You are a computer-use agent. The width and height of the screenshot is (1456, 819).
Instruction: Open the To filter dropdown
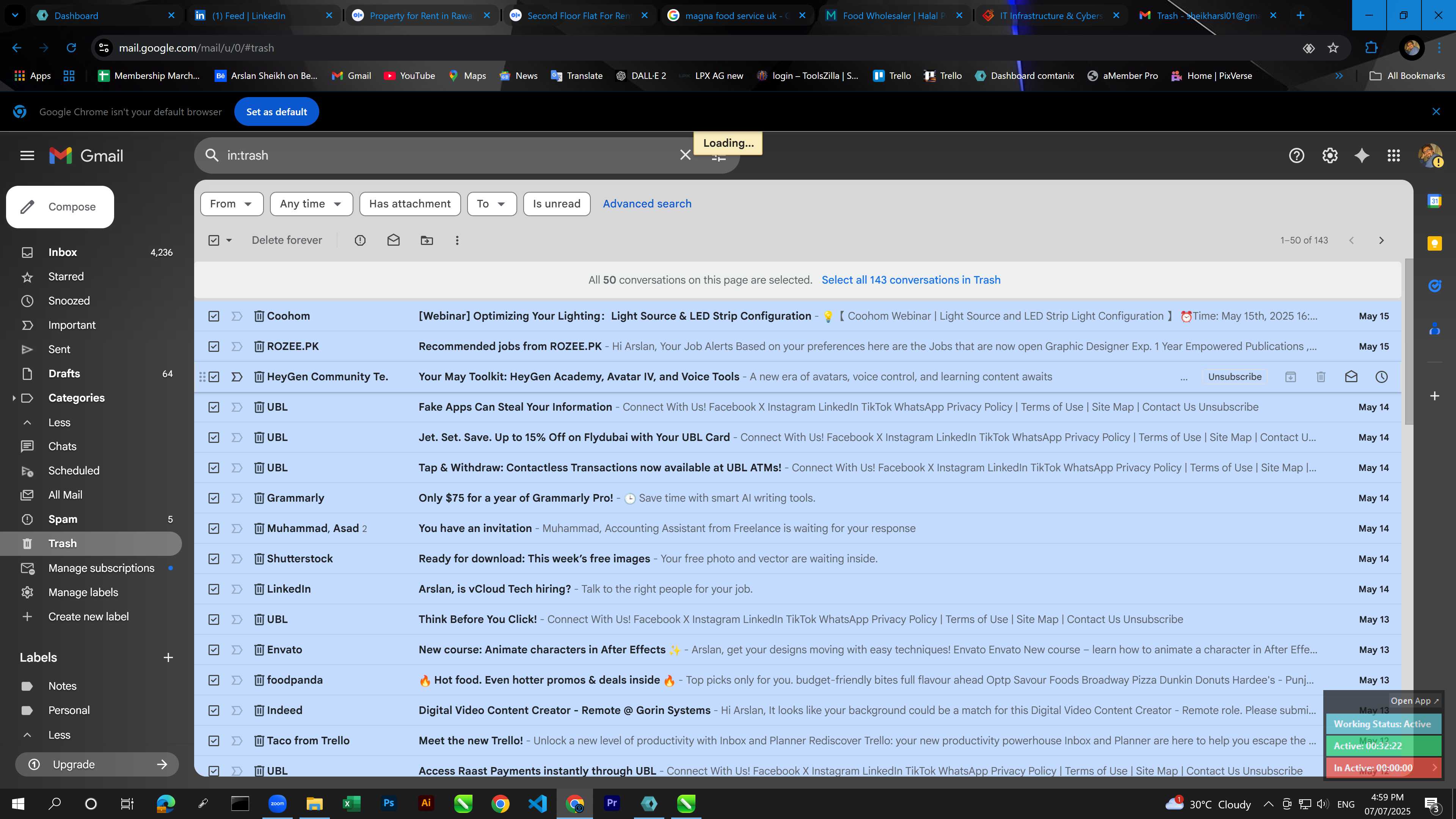492,204
